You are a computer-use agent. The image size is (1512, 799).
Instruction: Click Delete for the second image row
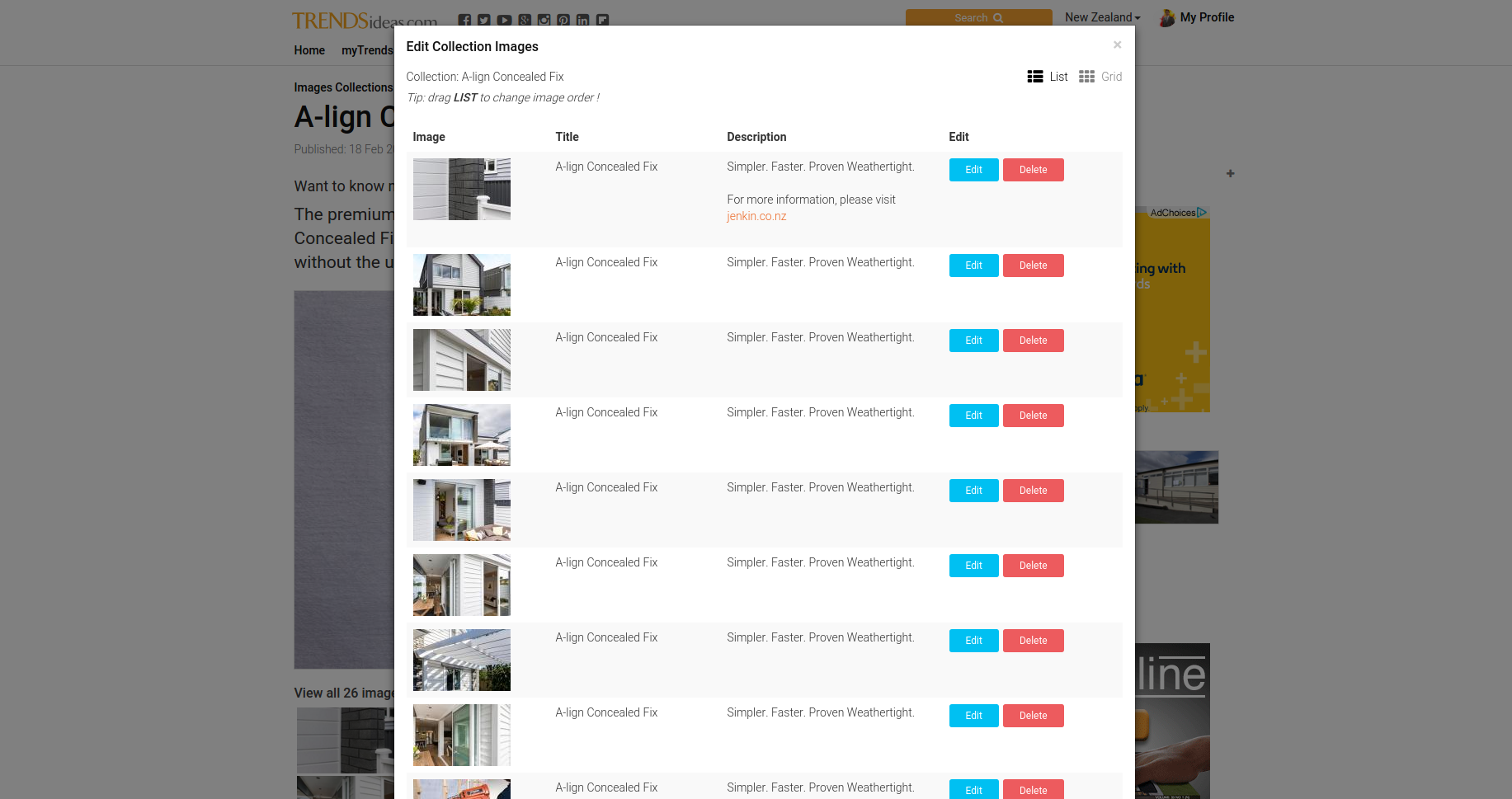1034,266
